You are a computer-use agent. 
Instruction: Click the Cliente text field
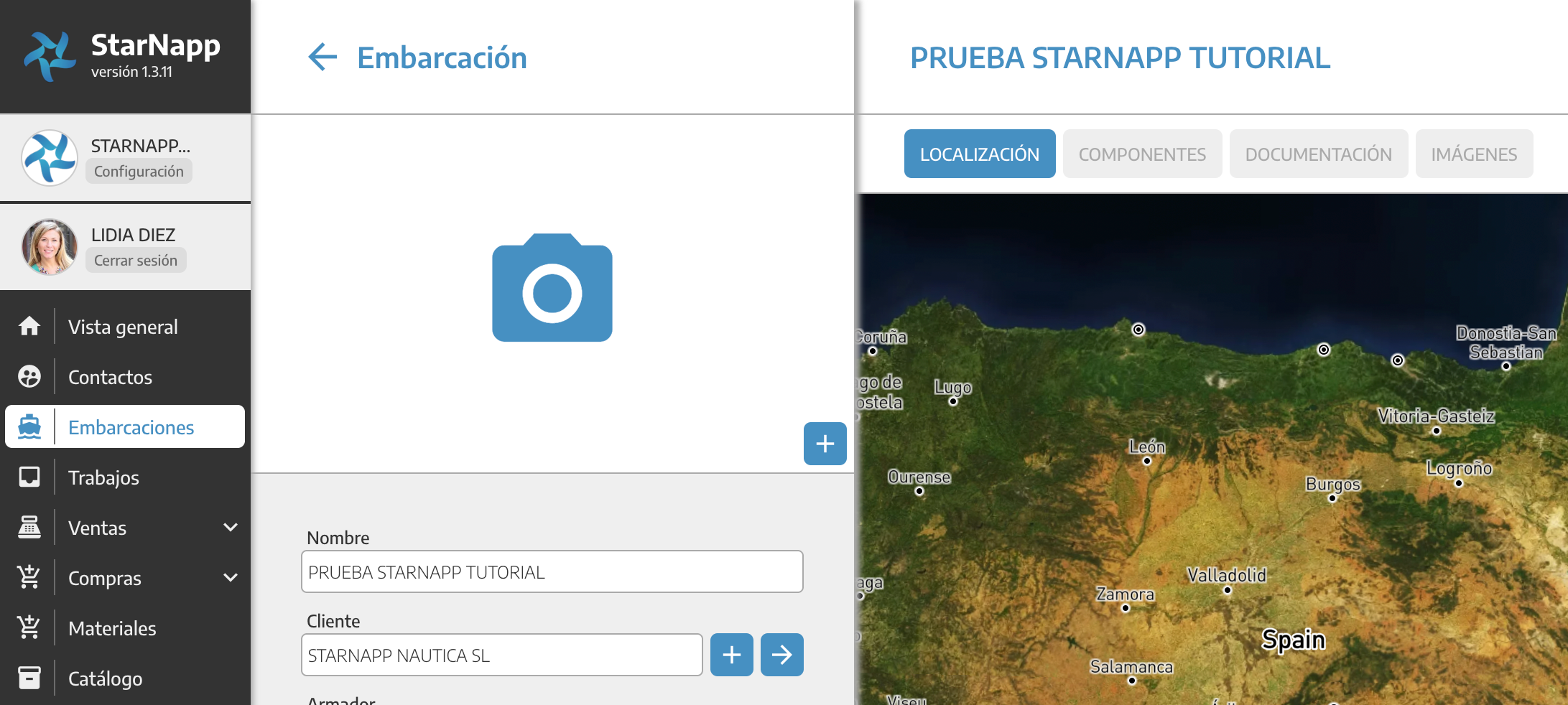click(x=501, y=655)
